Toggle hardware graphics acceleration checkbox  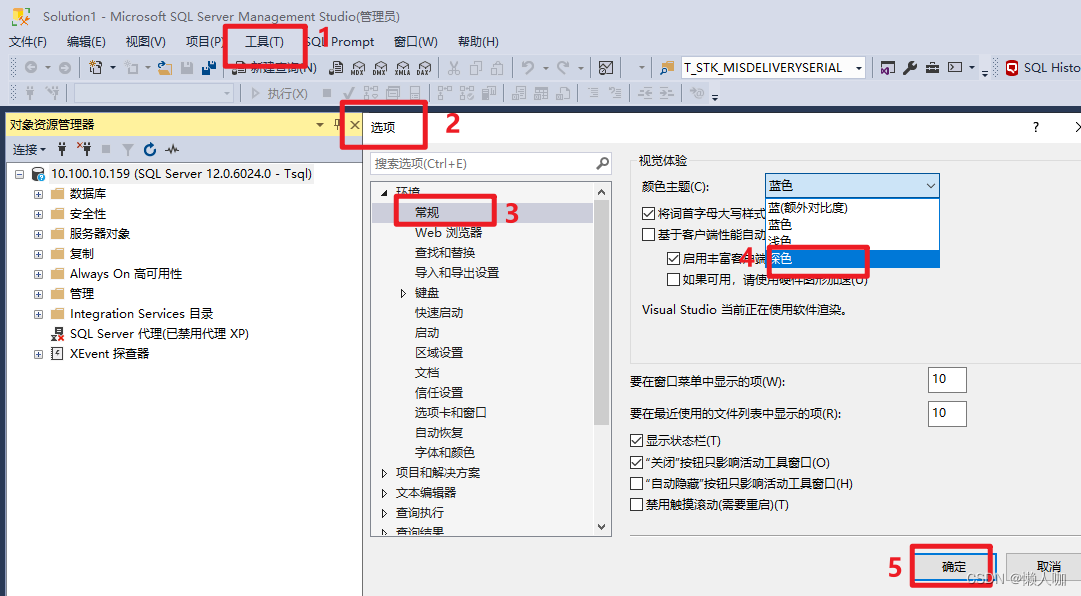coord(674,279)
